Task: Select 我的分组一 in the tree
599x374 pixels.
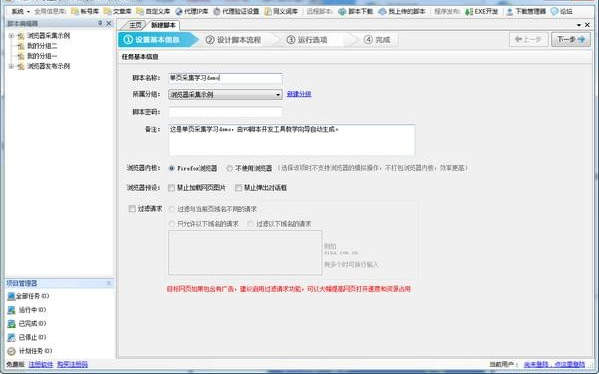Action: [x=42, y=56]
